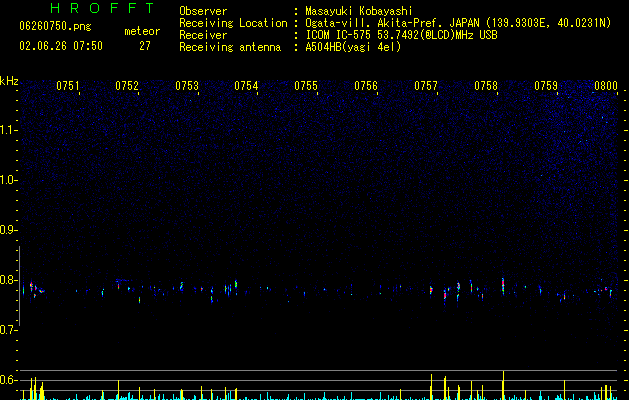Viewport: 629px width, 400px height.
Task: Click the HROFFT title text
Action: point(102,8)
